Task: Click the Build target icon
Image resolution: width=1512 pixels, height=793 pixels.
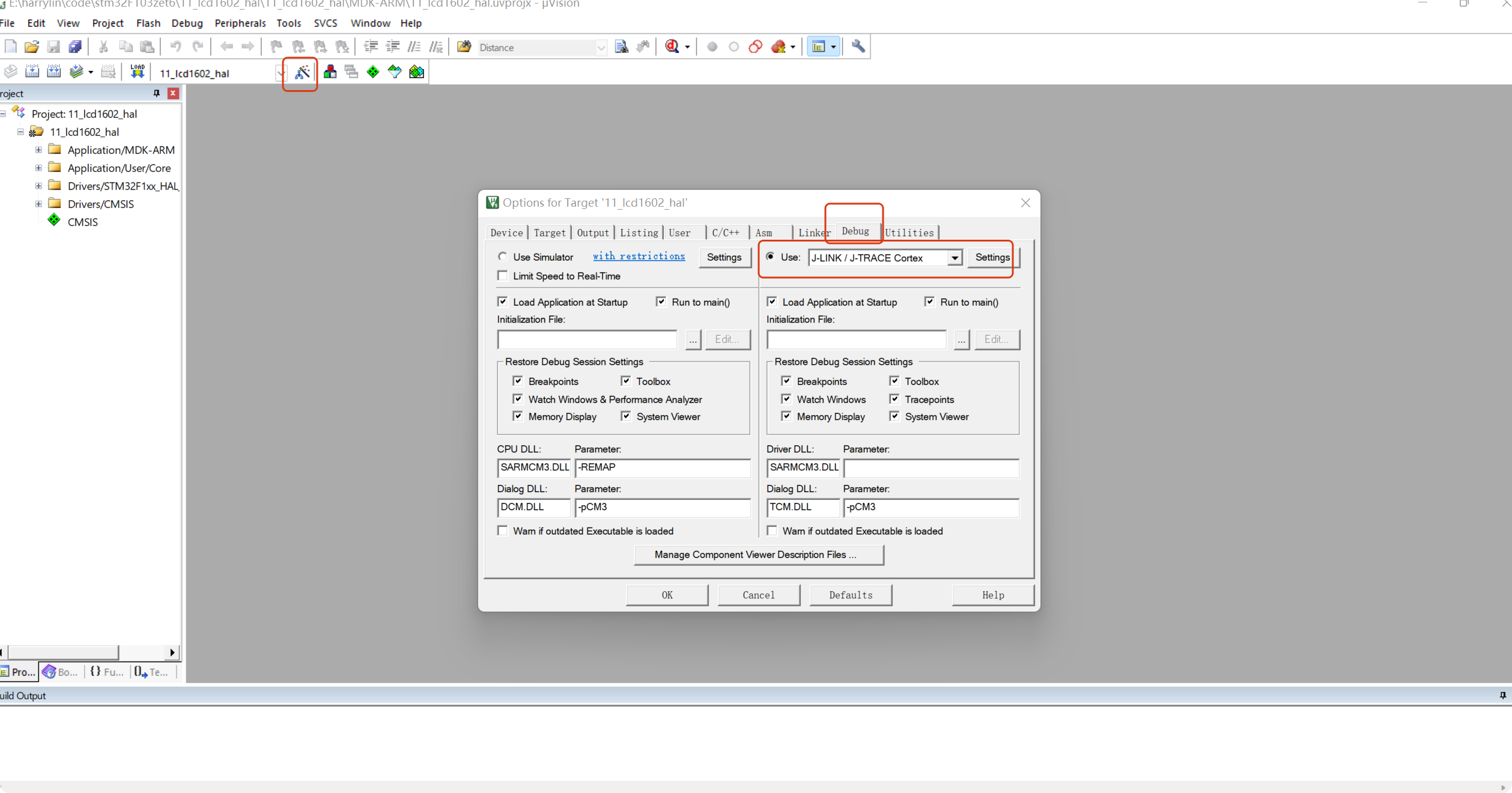Action: (x=32, y=72)
